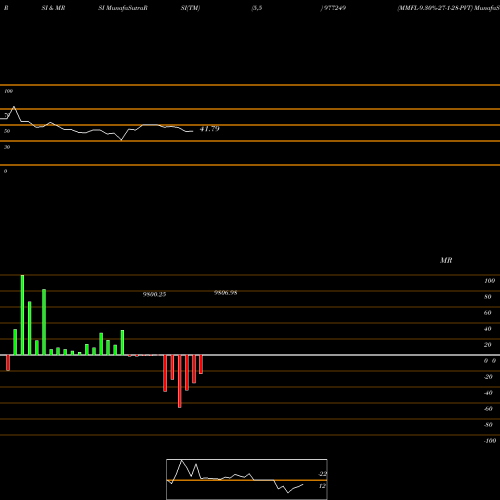This screenshot has width=500, height=500.
Task: Click the SI(TM) header label
Action: [x=190, y=8]
